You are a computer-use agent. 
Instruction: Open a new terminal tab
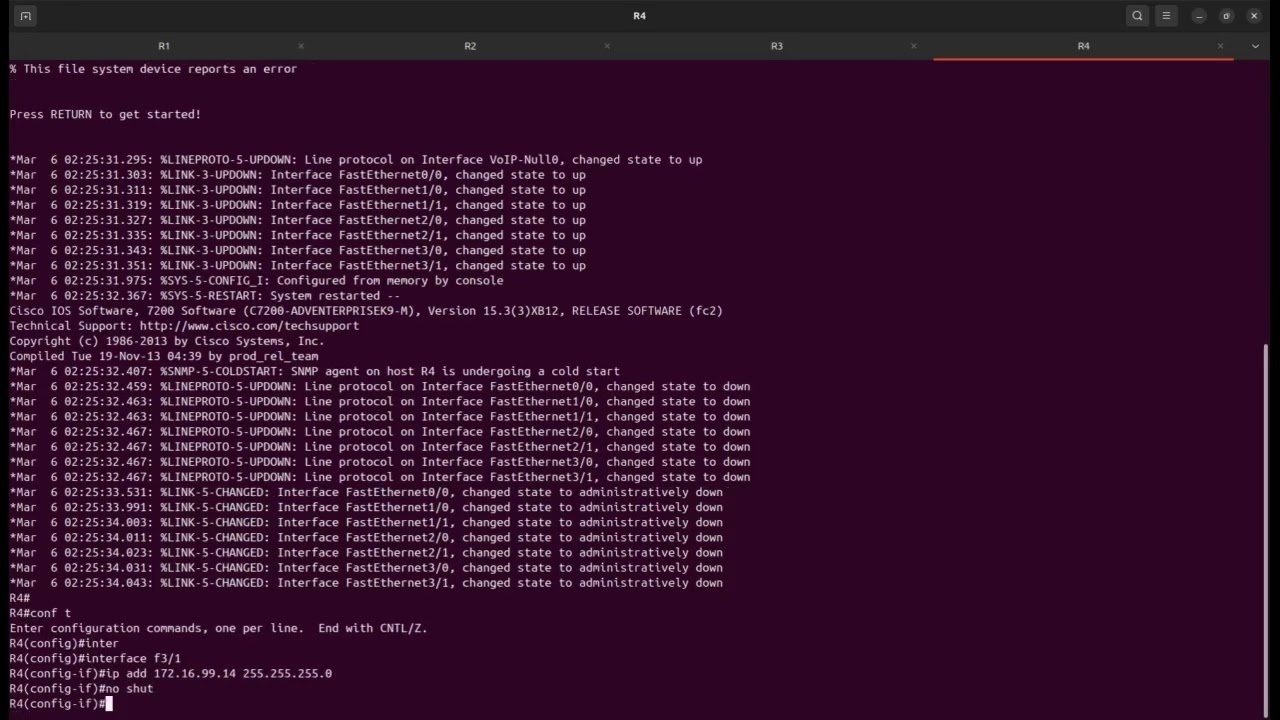click(25, 16)
